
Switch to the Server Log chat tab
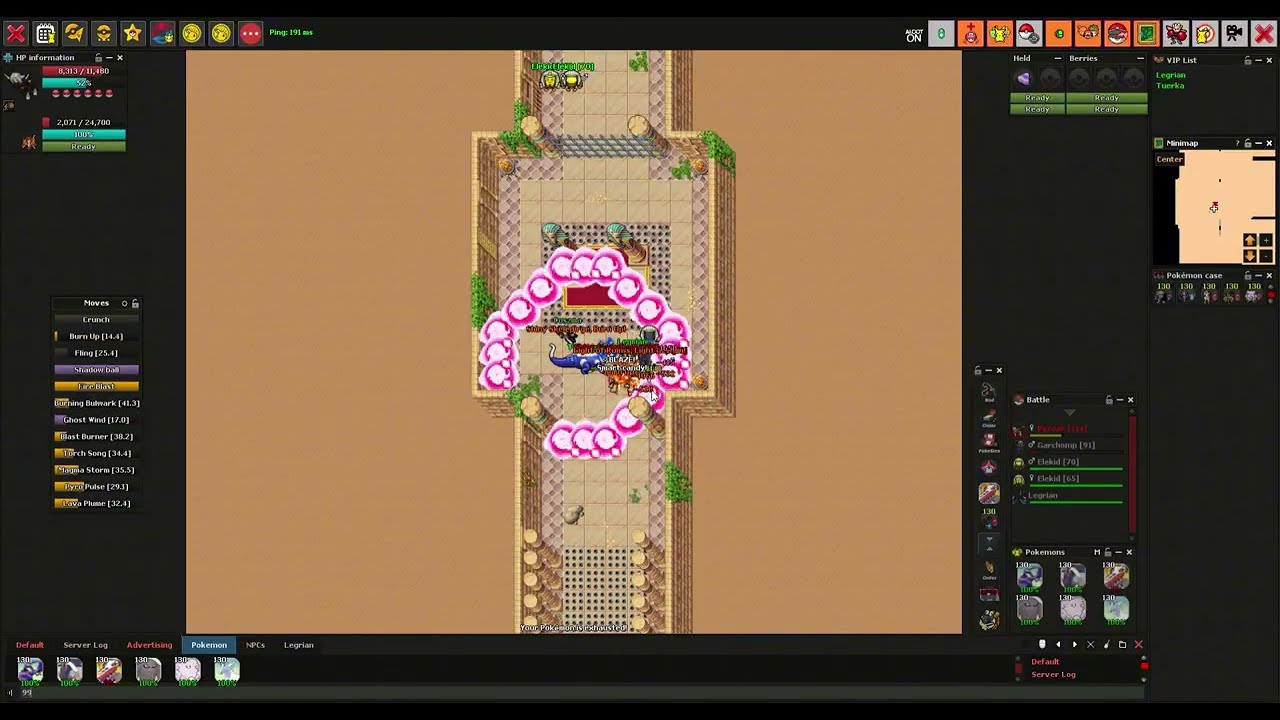pos(85,645)
